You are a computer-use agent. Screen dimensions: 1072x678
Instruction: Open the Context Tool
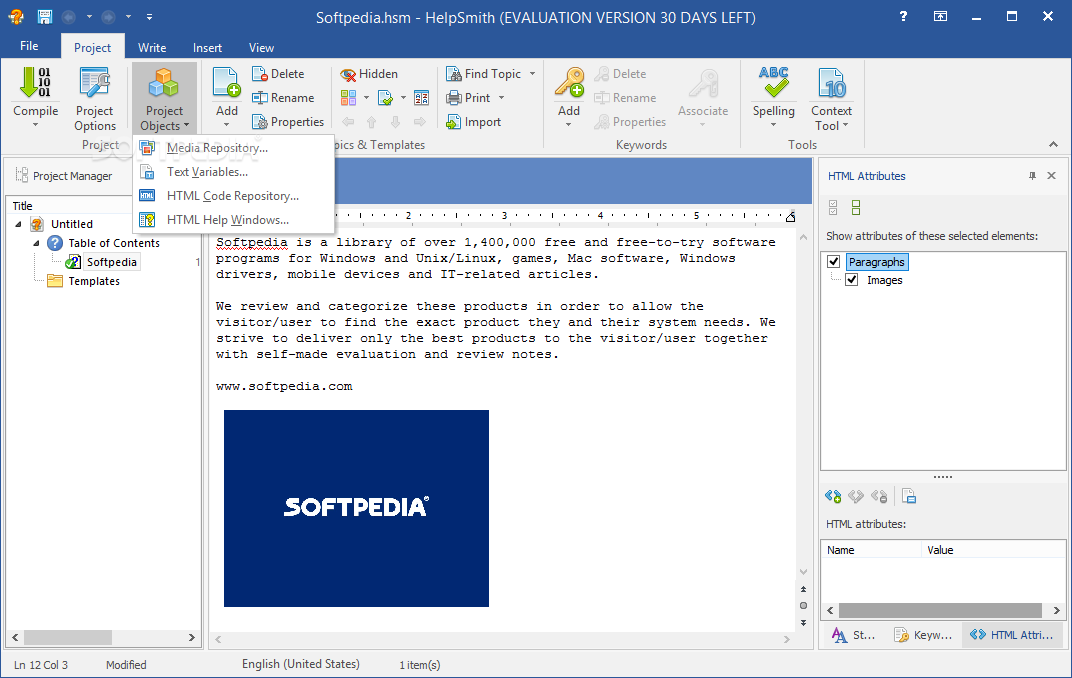831,98
